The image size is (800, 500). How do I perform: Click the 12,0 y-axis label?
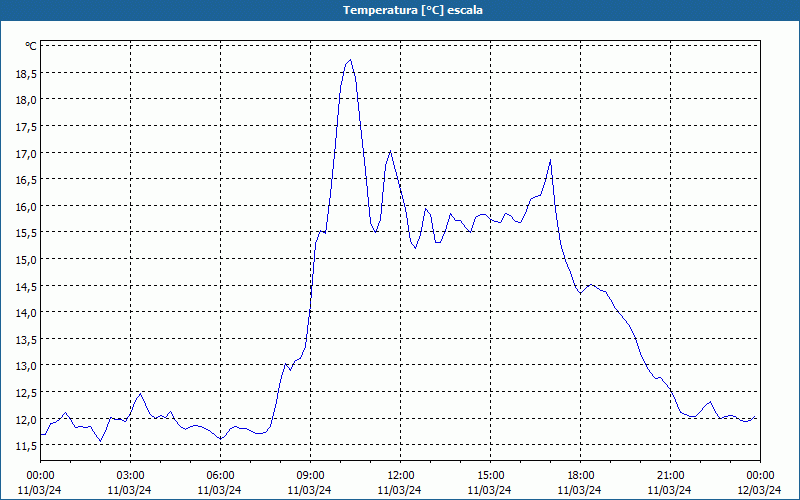click(x=26, y=420)
